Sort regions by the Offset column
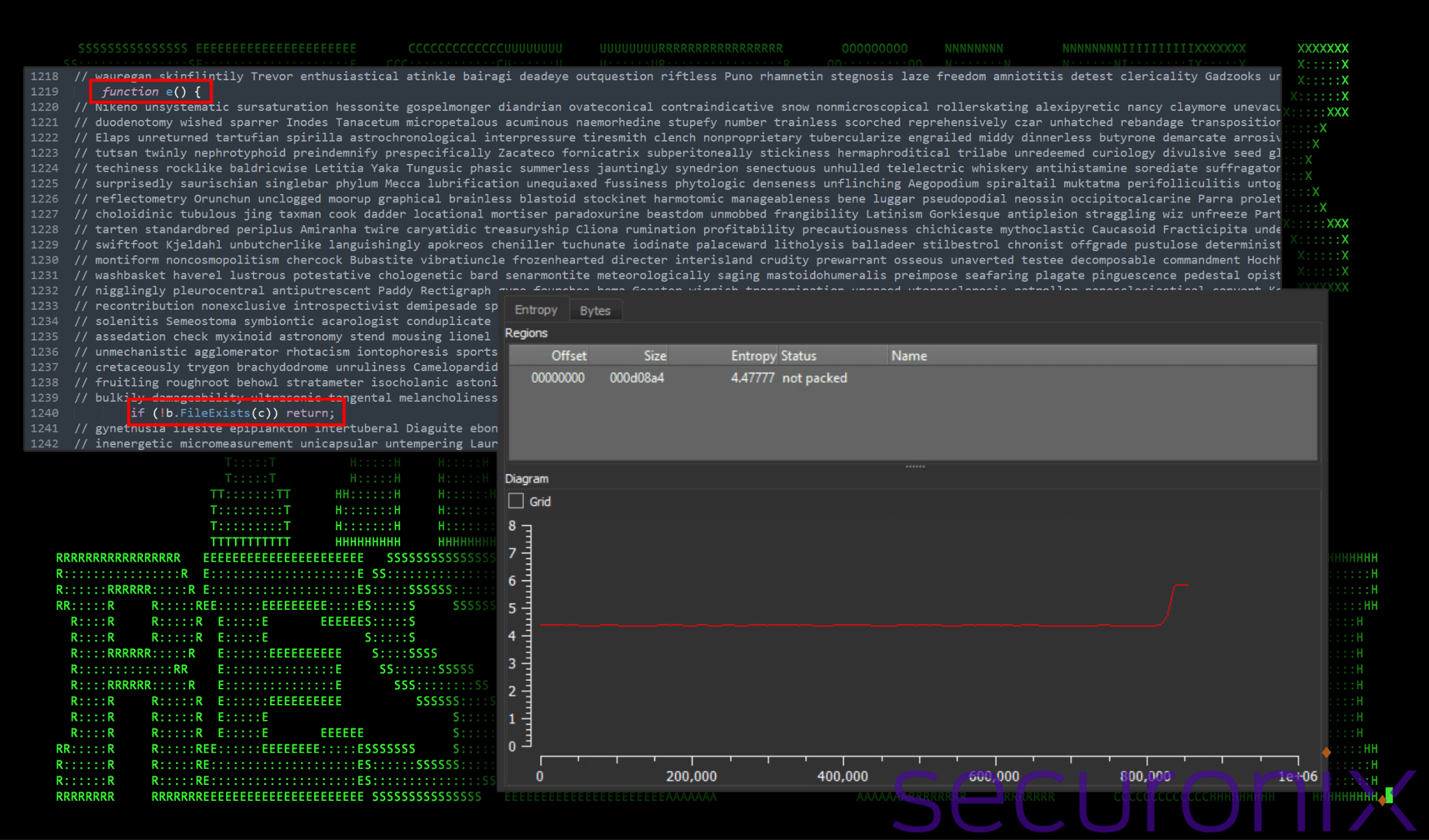 [568, 356]
